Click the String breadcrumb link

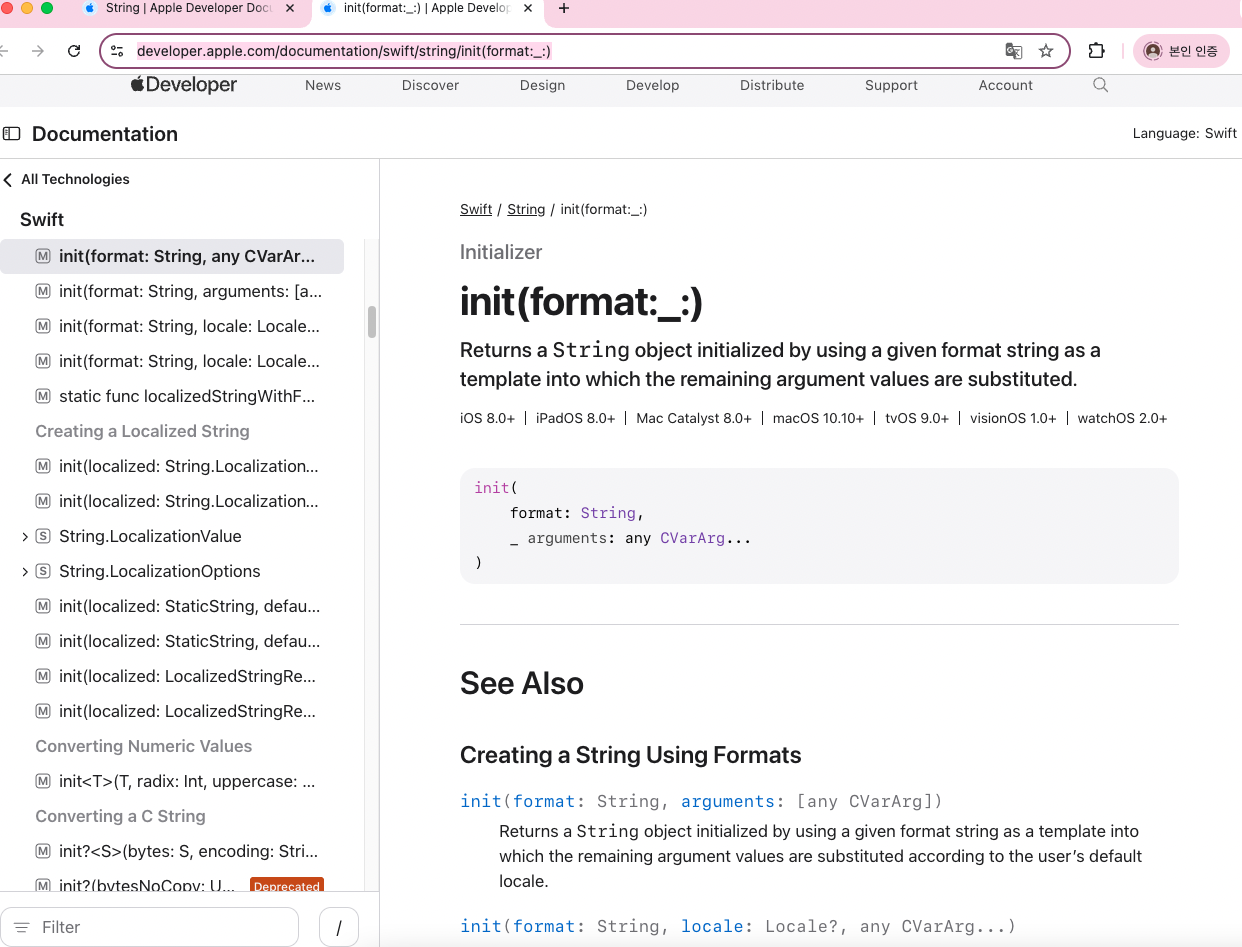pyautogui.click(x=526, y=210)
